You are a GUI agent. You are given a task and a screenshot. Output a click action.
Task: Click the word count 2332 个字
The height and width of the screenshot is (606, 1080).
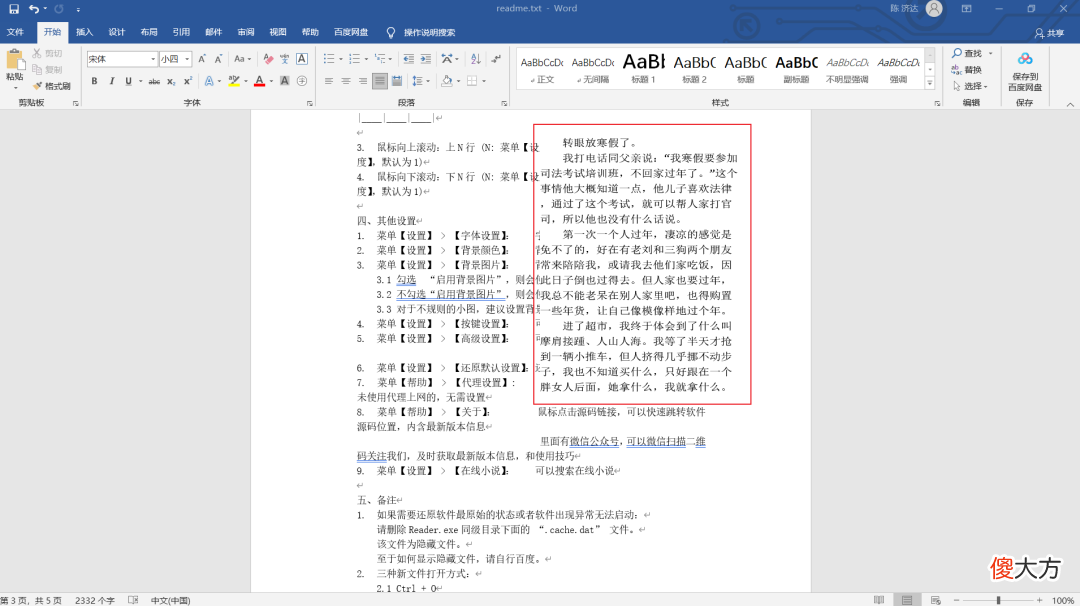(95, 600)
